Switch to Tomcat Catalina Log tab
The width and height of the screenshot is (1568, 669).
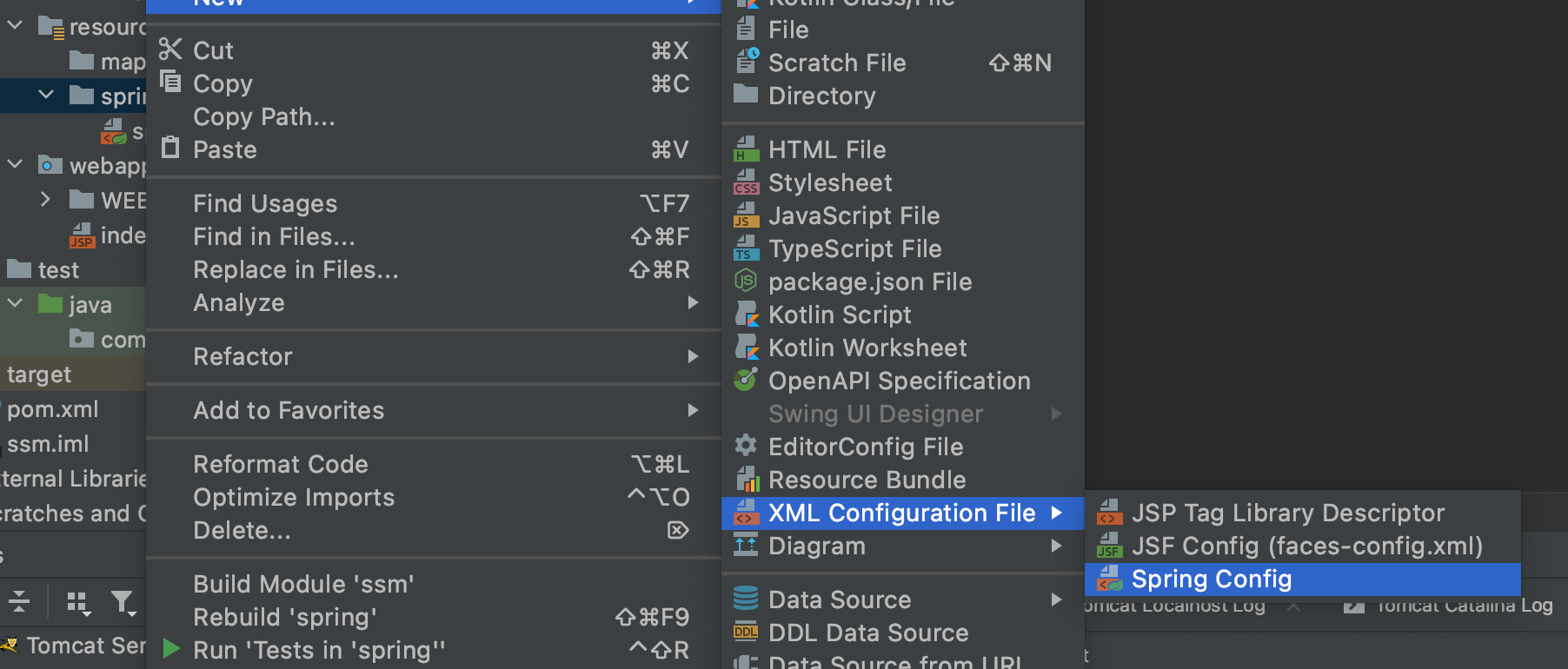[x=1464, y=606]
